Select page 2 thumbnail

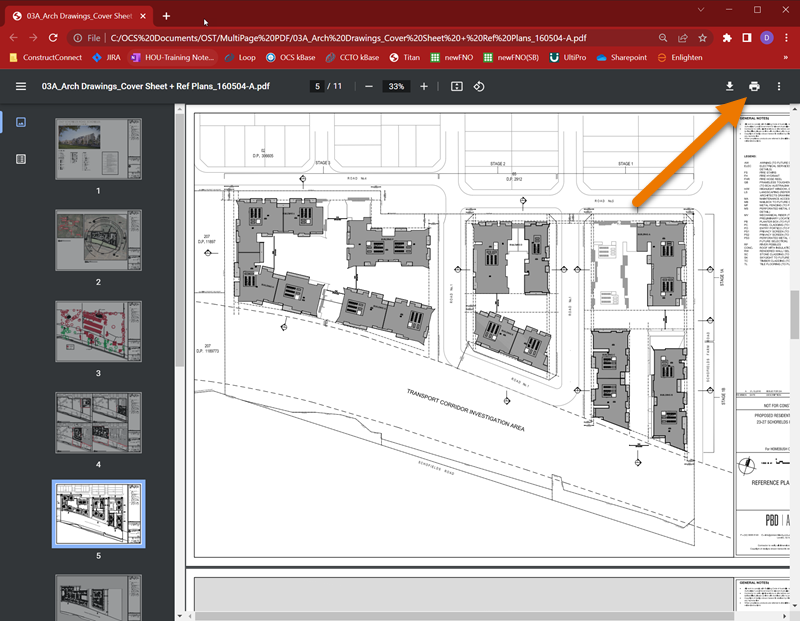(x=98, y=240)
